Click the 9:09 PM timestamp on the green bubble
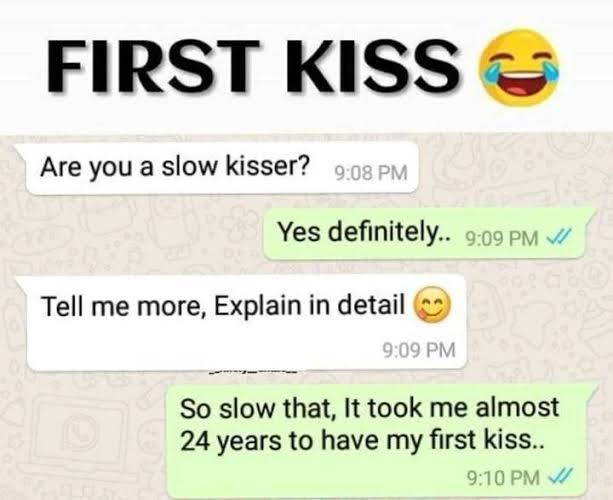Screen dimensions: 613x500 (502, 237)
